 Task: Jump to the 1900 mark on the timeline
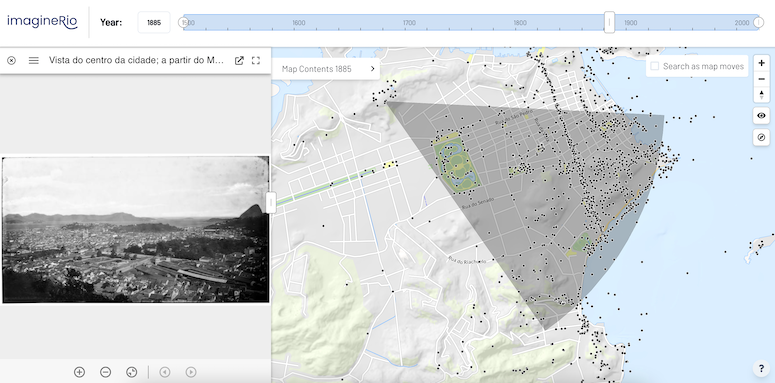click(631, 23)
